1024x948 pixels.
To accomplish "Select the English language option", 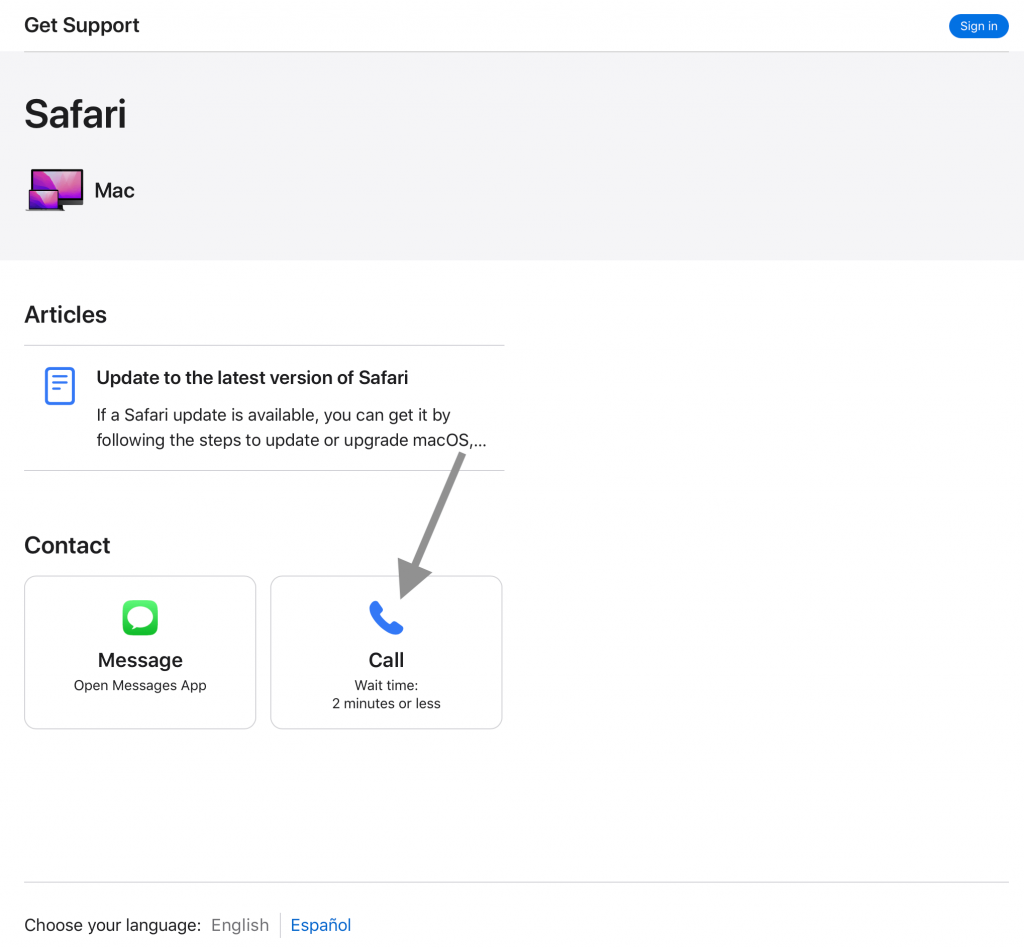I will [240, 924].
